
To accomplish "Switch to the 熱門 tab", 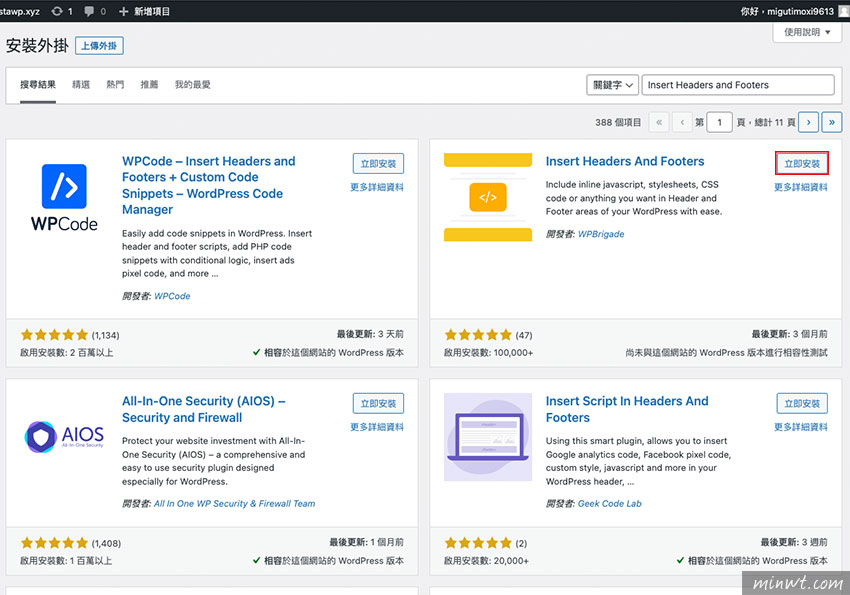I will [115, 85].
